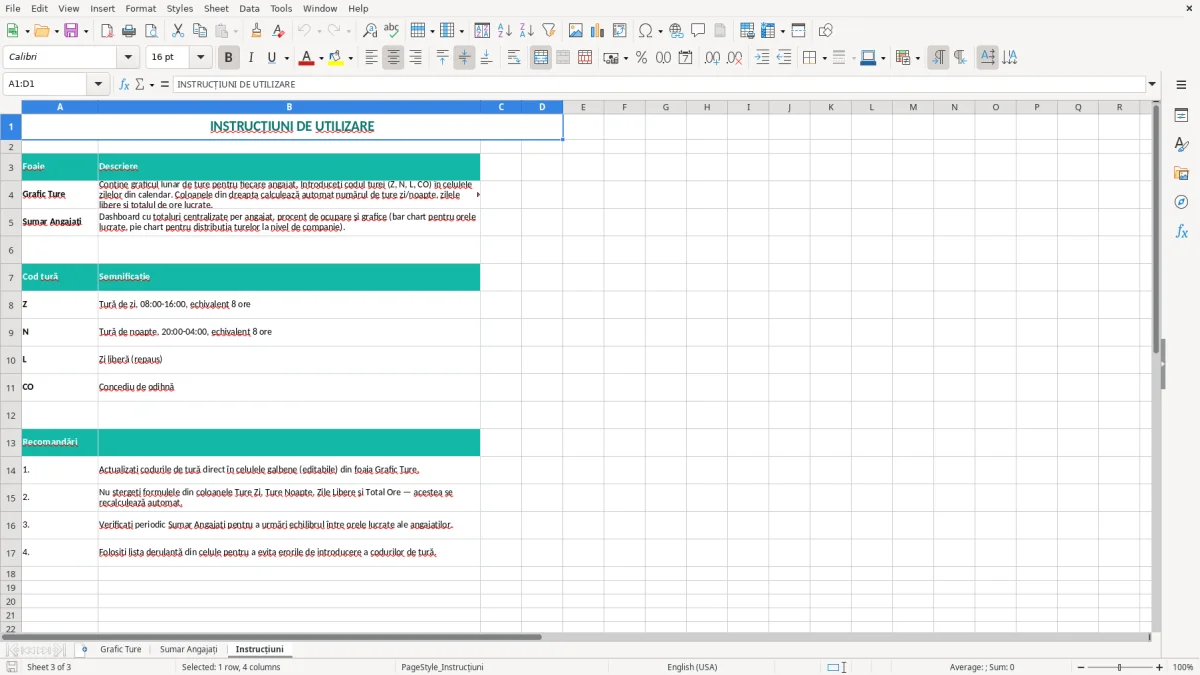The width and height of the screenshot is (1200, 675).
Task: Open the sidebar Properties panel icon
Action: (1181, 116)
